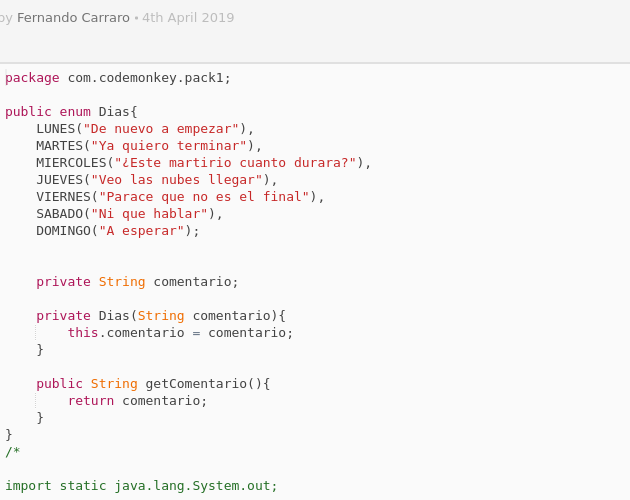The height and width of the screenshot is (500, 630).
Task: Click the 'this.comentario = comentario' assignment
Action: click(180, 333)
